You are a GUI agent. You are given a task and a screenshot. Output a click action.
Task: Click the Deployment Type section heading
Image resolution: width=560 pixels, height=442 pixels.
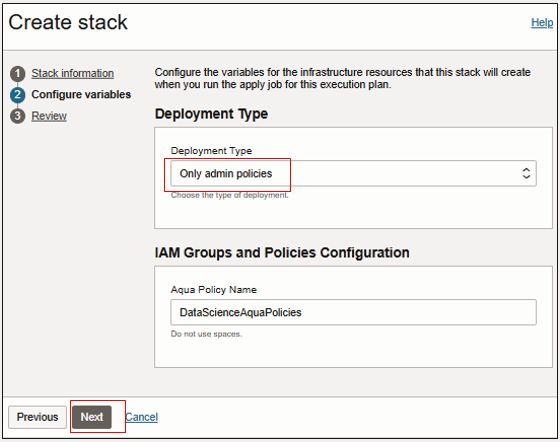coord(211,114)
